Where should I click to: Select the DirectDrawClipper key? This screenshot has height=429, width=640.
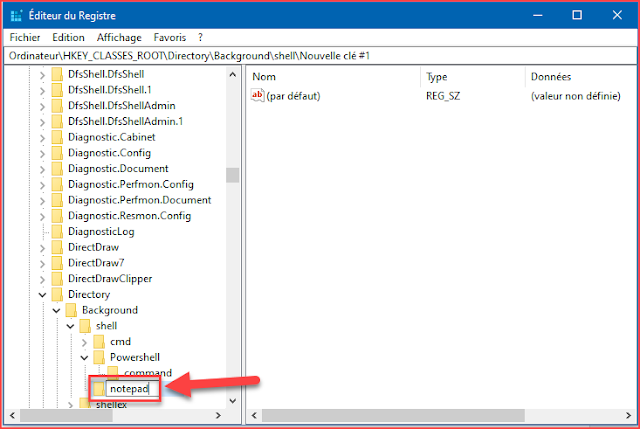coord(110,279)
